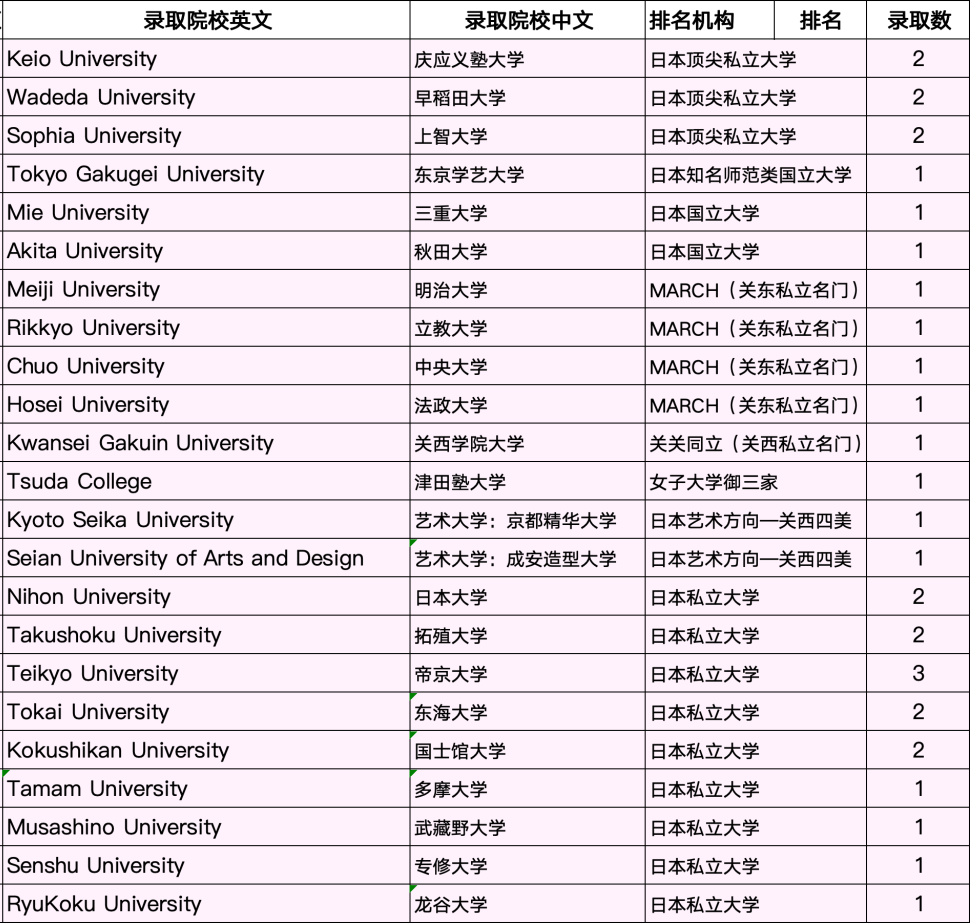
Task: Select the cell 庆应义塾大学
Action: point(528,59)
